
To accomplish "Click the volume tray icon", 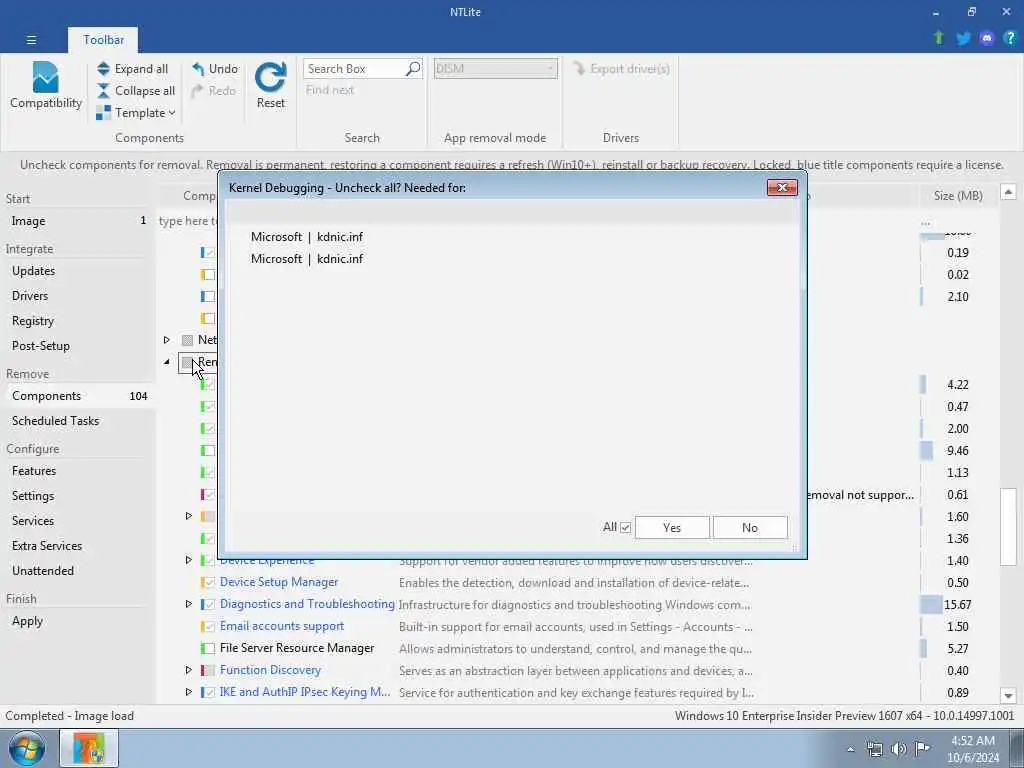I will 899,750.
